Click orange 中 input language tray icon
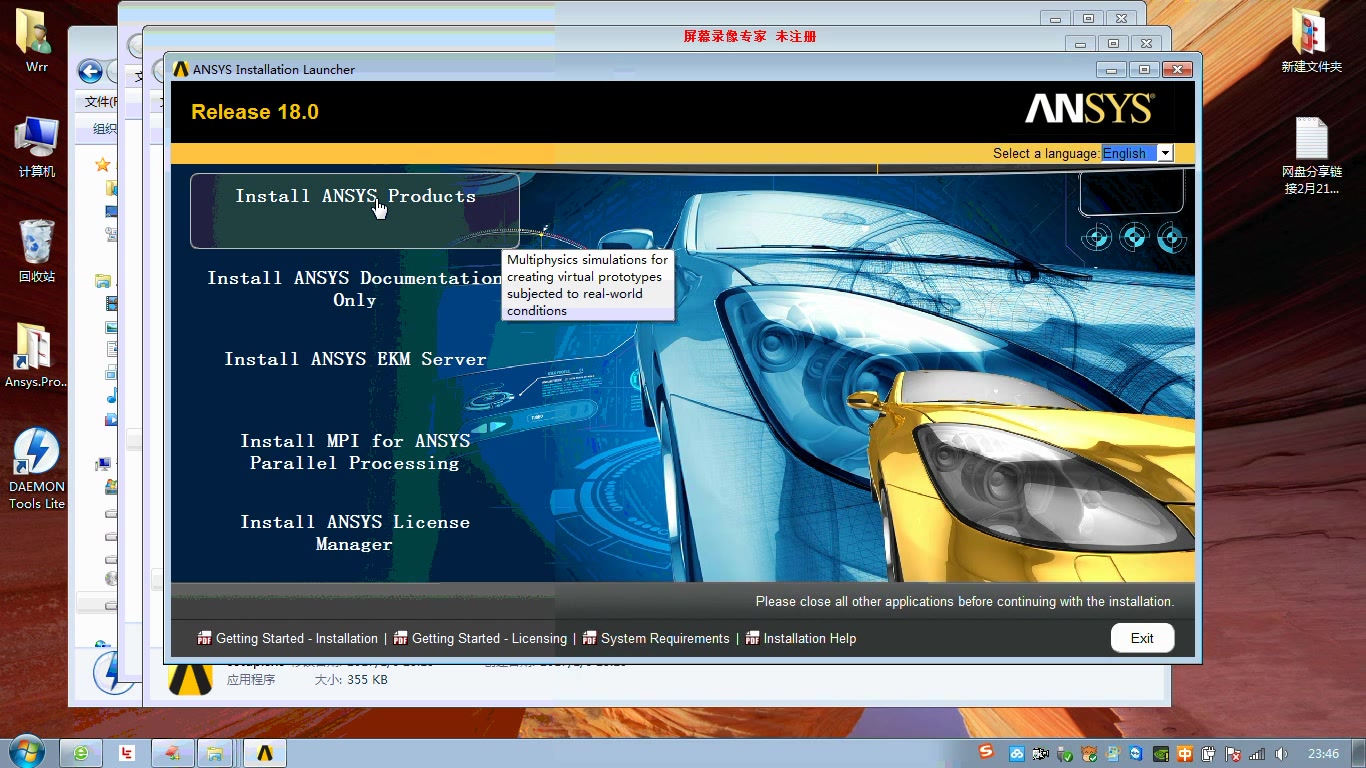The height and width of the screenshot is (768, 1366). point(1185,754)
